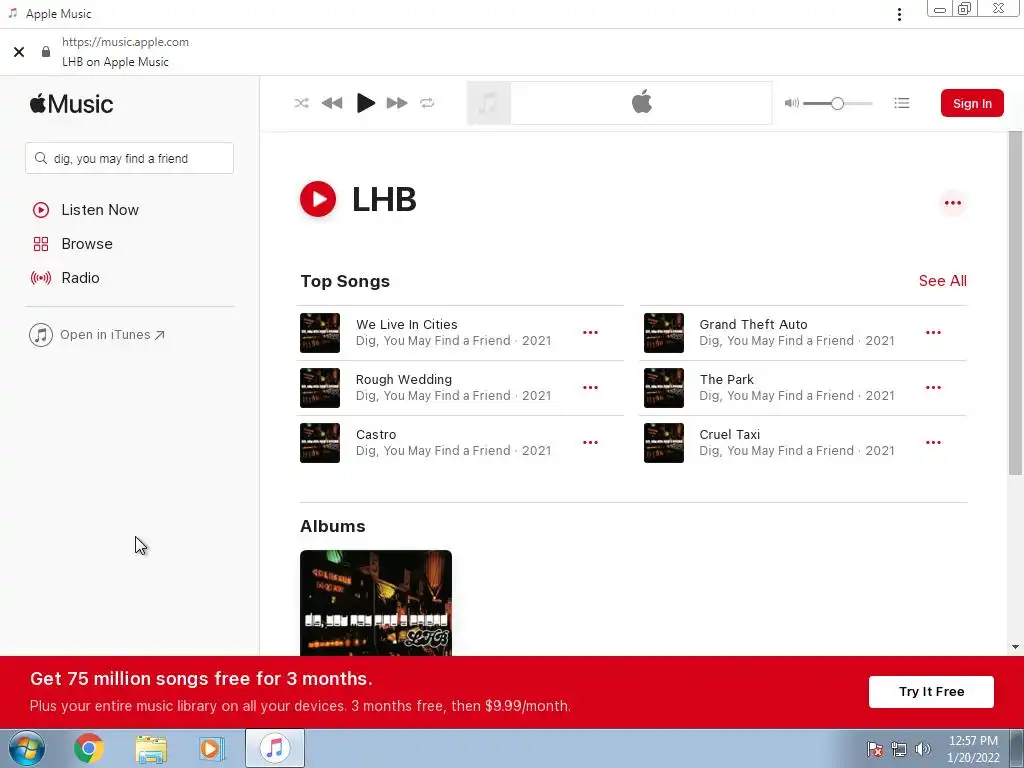This screenshot has width=1024, height=768.
Task: Click the now playing music note artwork
Action: click(x=488, y=103)
